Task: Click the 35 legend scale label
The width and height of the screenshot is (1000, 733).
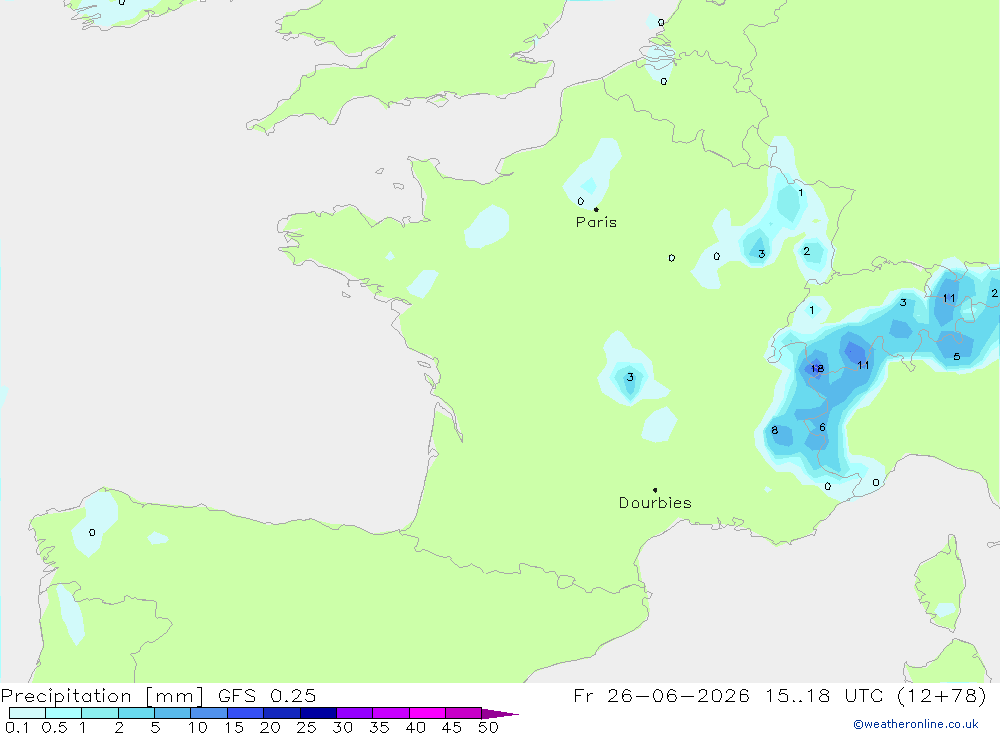Action: 379,727
